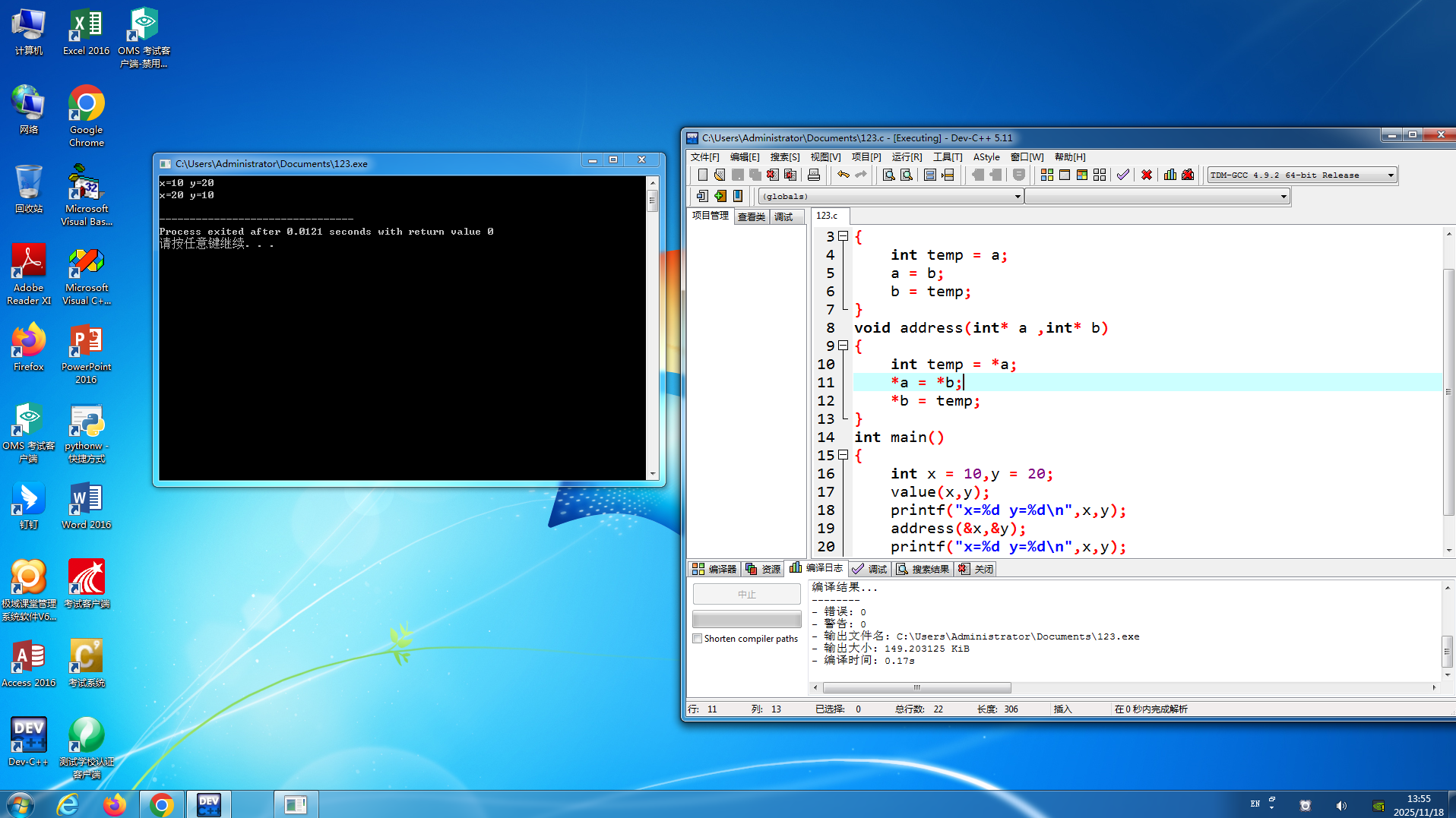Click the Undo arrow icon
Viewport: 1456px width, 818px height.
pyautogui.click(x=844, y=175)
